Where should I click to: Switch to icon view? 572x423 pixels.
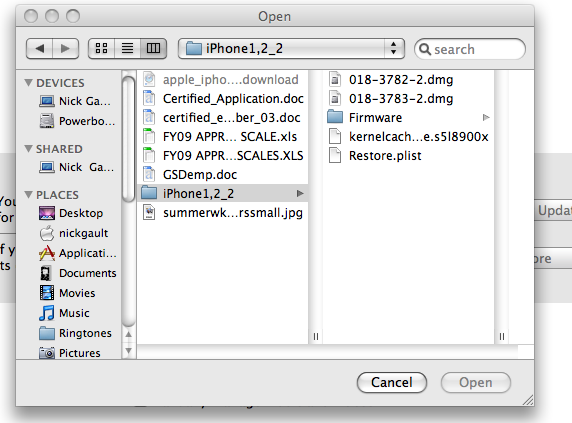pos(101,48)
